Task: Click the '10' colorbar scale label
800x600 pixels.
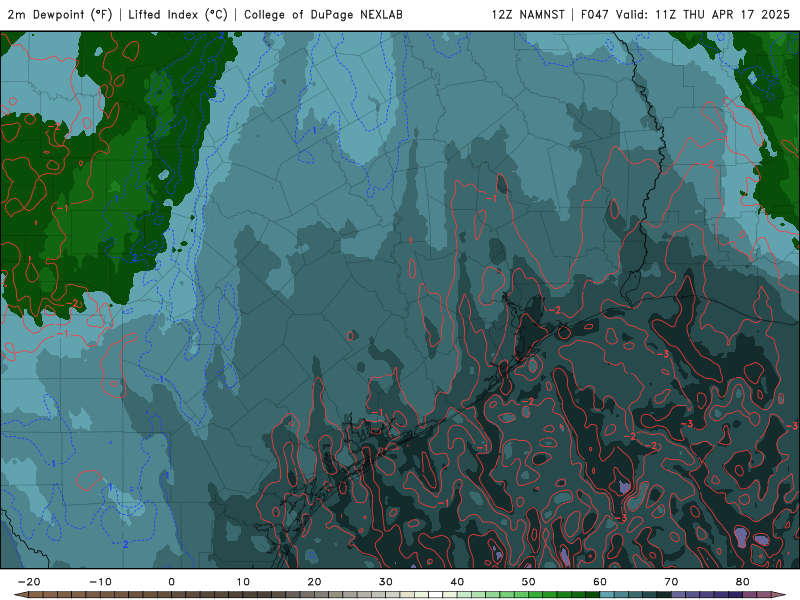Action: point(243,582)
